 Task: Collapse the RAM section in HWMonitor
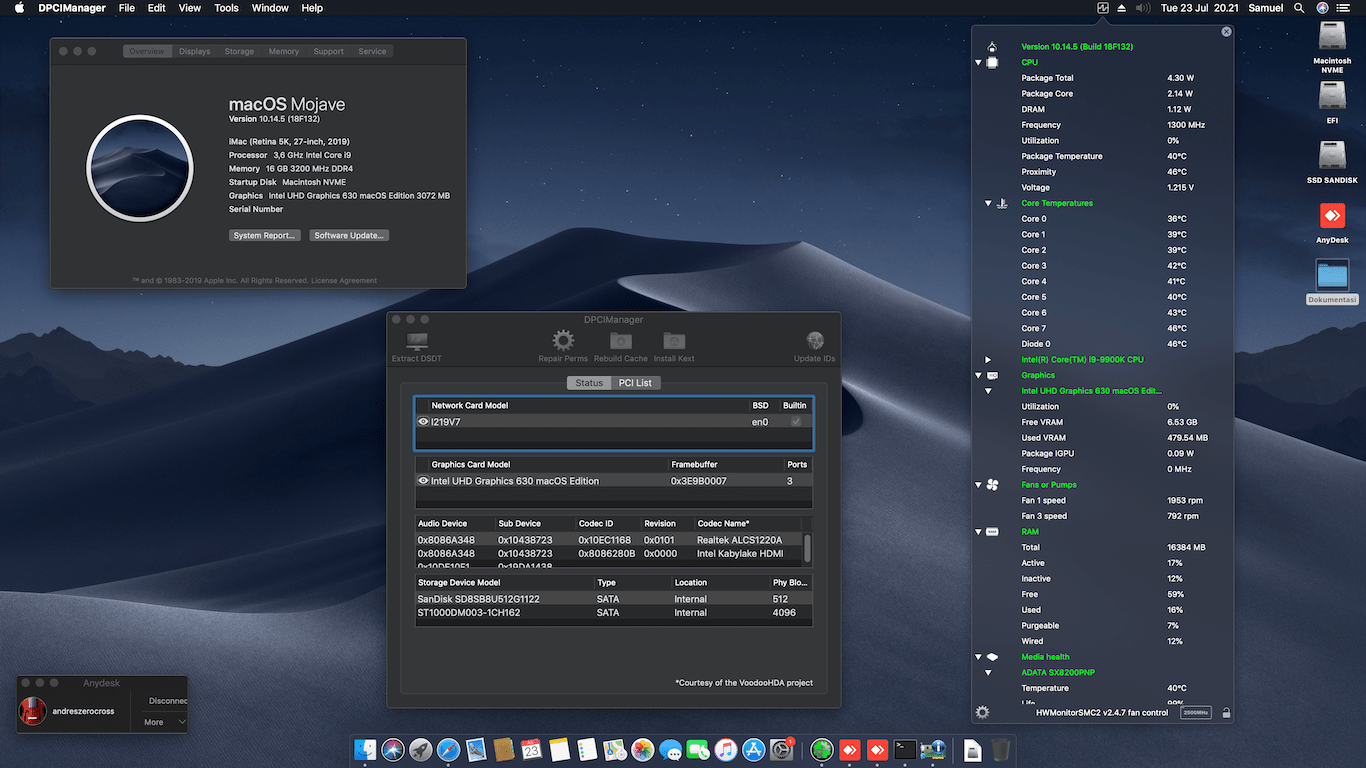coord(979,532)
